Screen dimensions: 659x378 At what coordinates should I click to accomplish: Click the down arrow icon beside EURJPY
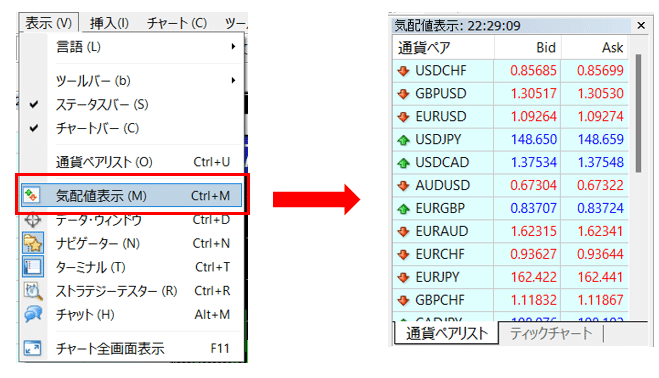pos(403,278)
